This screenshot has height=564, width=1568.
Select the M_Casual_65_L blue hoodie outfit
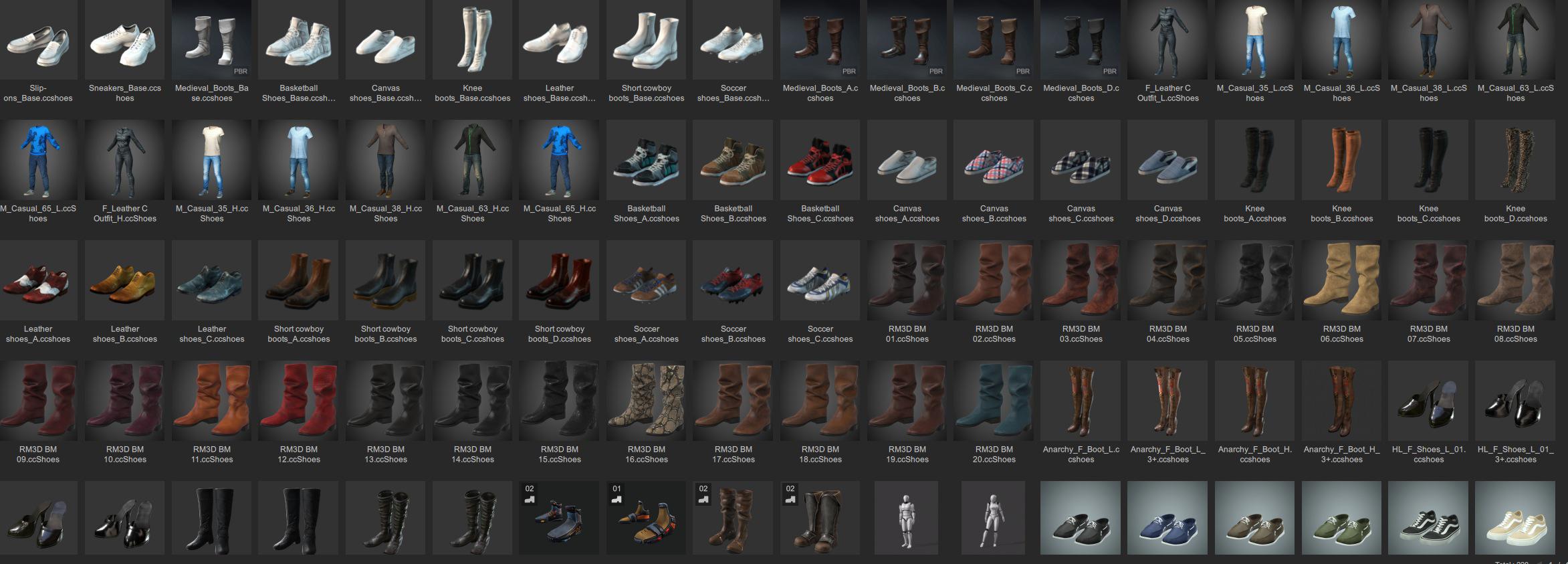(x=38, y=161)
